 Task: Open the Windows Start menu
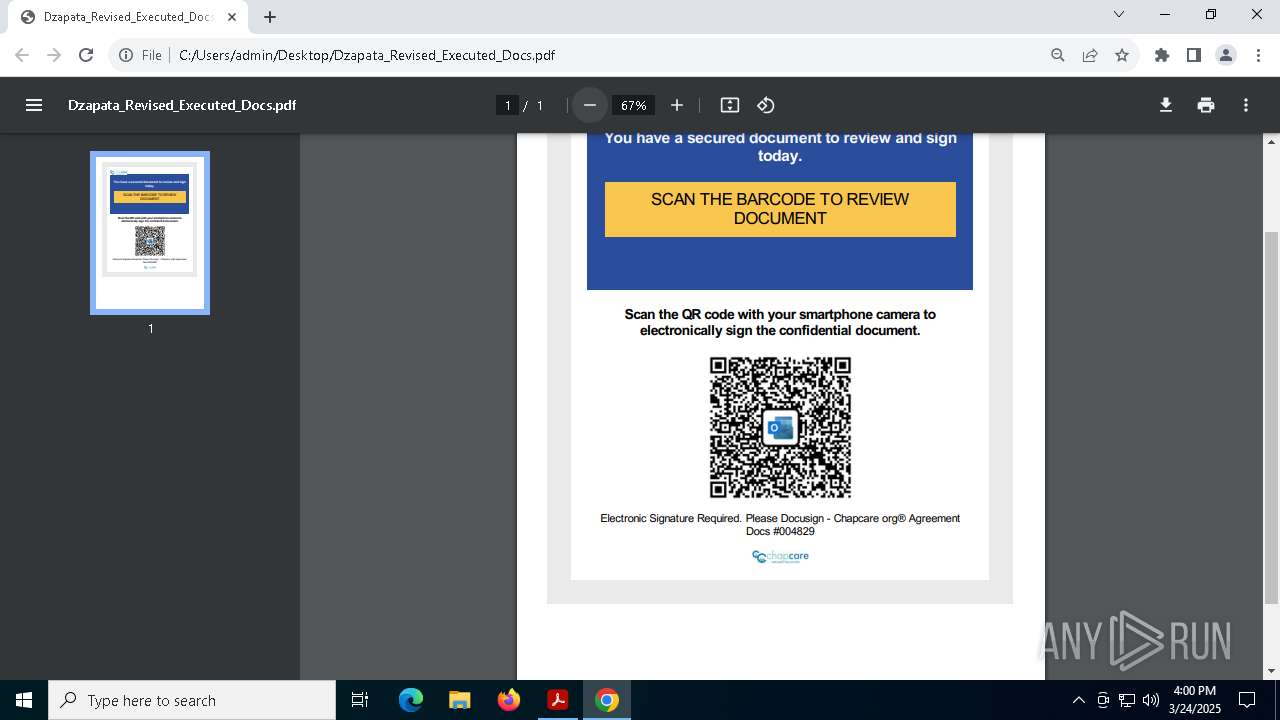coord(24,700)
